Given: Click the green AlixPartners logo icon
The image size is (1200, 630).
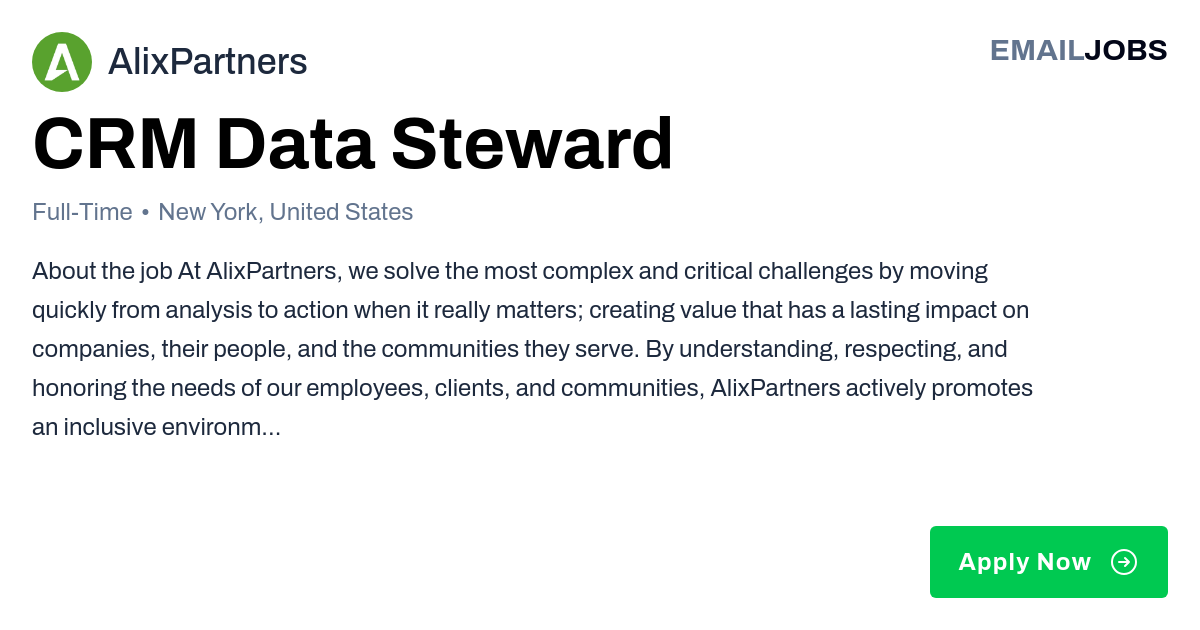Looking at the screenshot, I should pyautogui.click(x=62, y=62).
